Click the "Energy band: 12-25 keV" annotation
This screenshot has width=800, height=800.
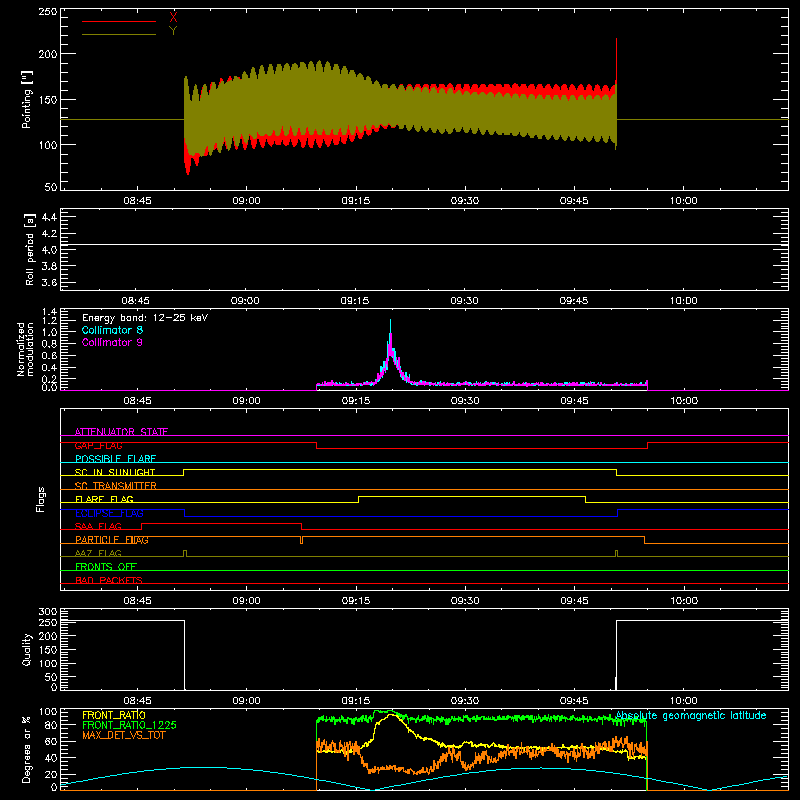pyautogui.click(x=145, y=318)
